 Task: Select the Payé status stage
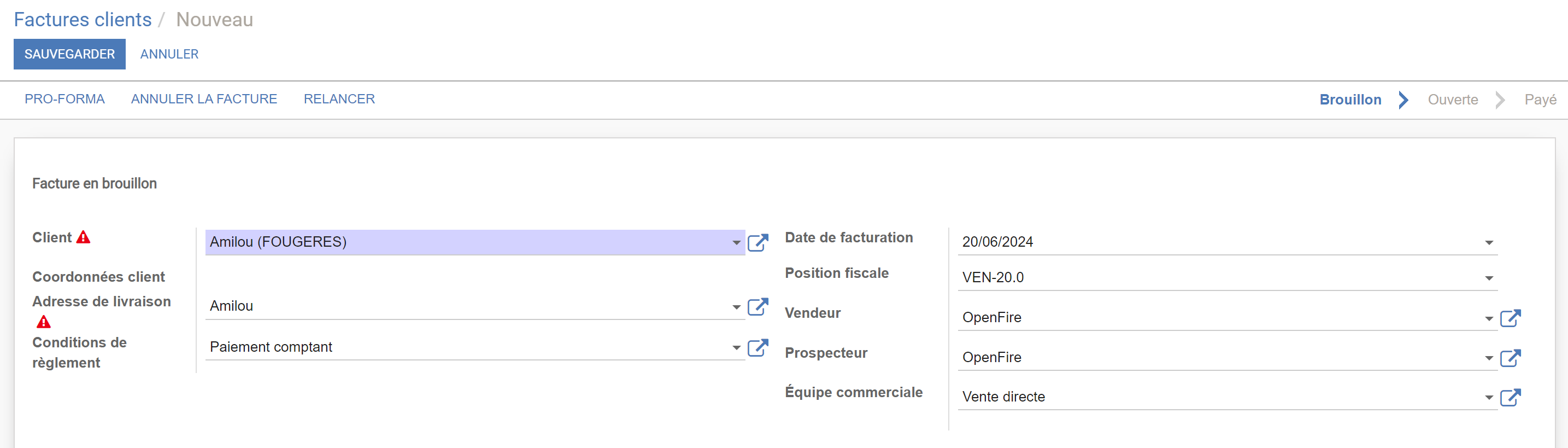(x=1540, y=100)
